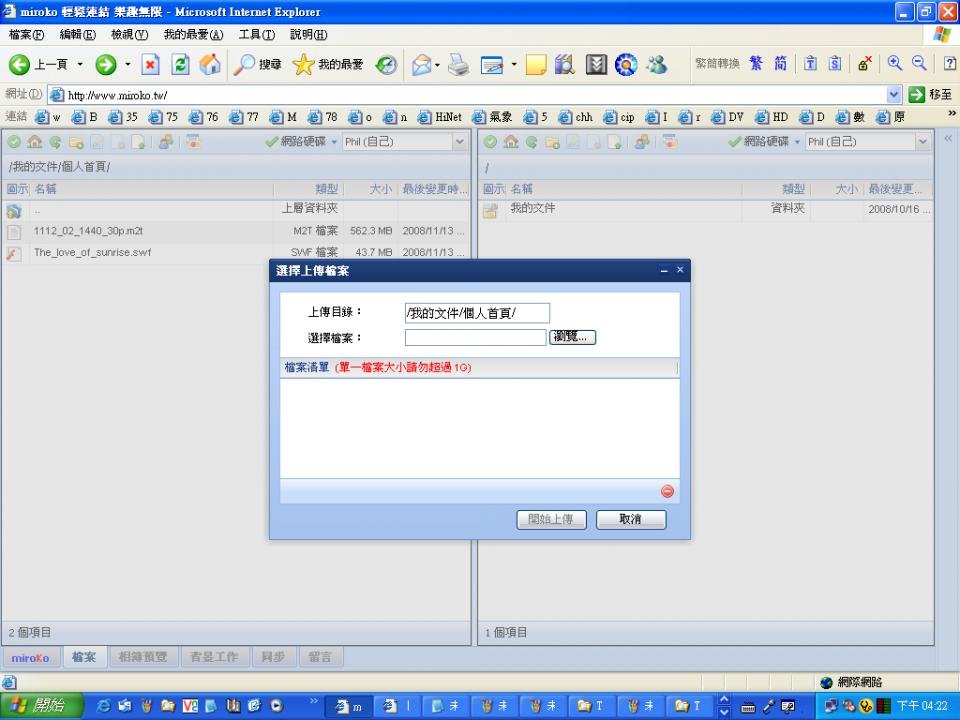Click the Print icon in toolbar
Image resolution: width=960 pixels, height=720 pixels.
459,64
